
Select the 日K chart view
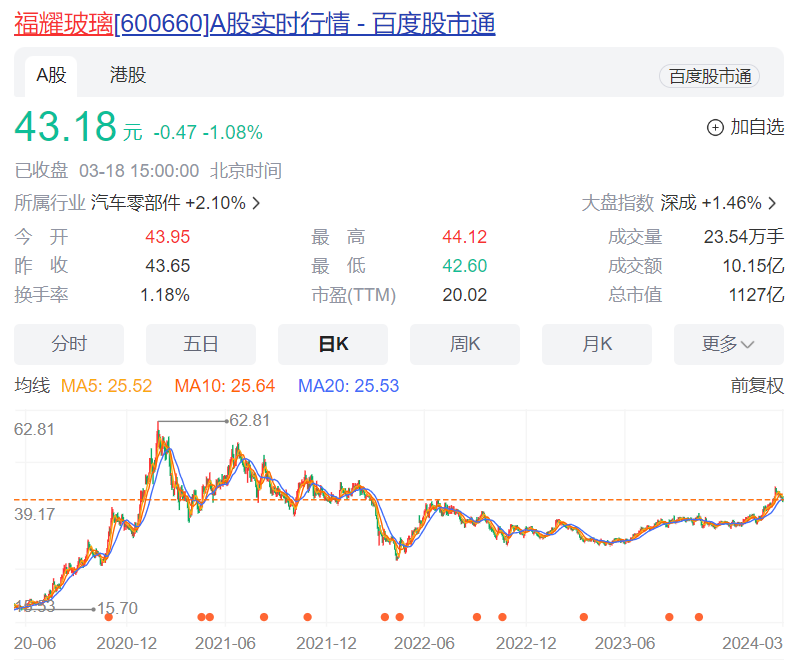point(332,344)
